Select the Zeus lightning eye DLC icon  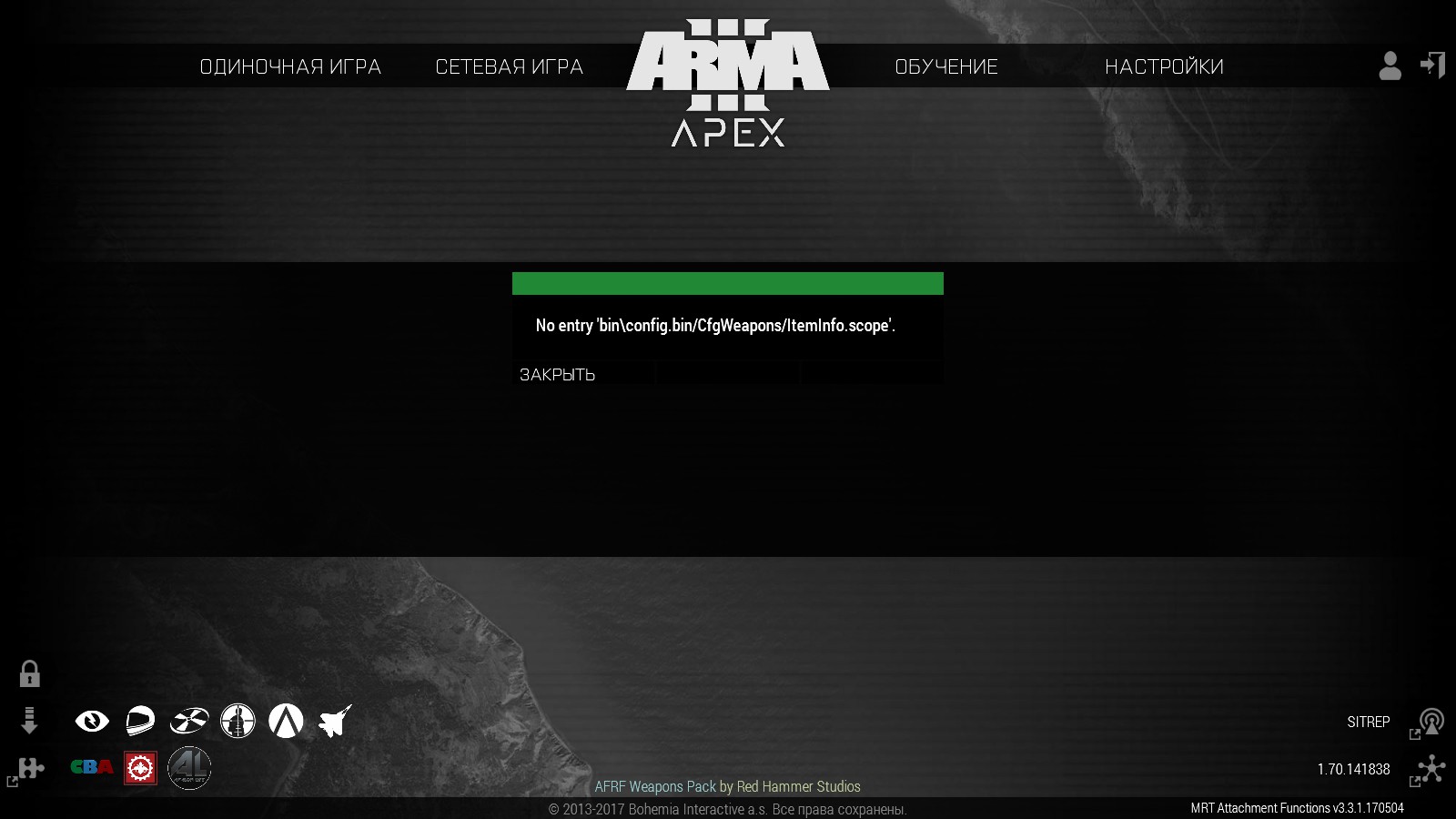[92, 722]
